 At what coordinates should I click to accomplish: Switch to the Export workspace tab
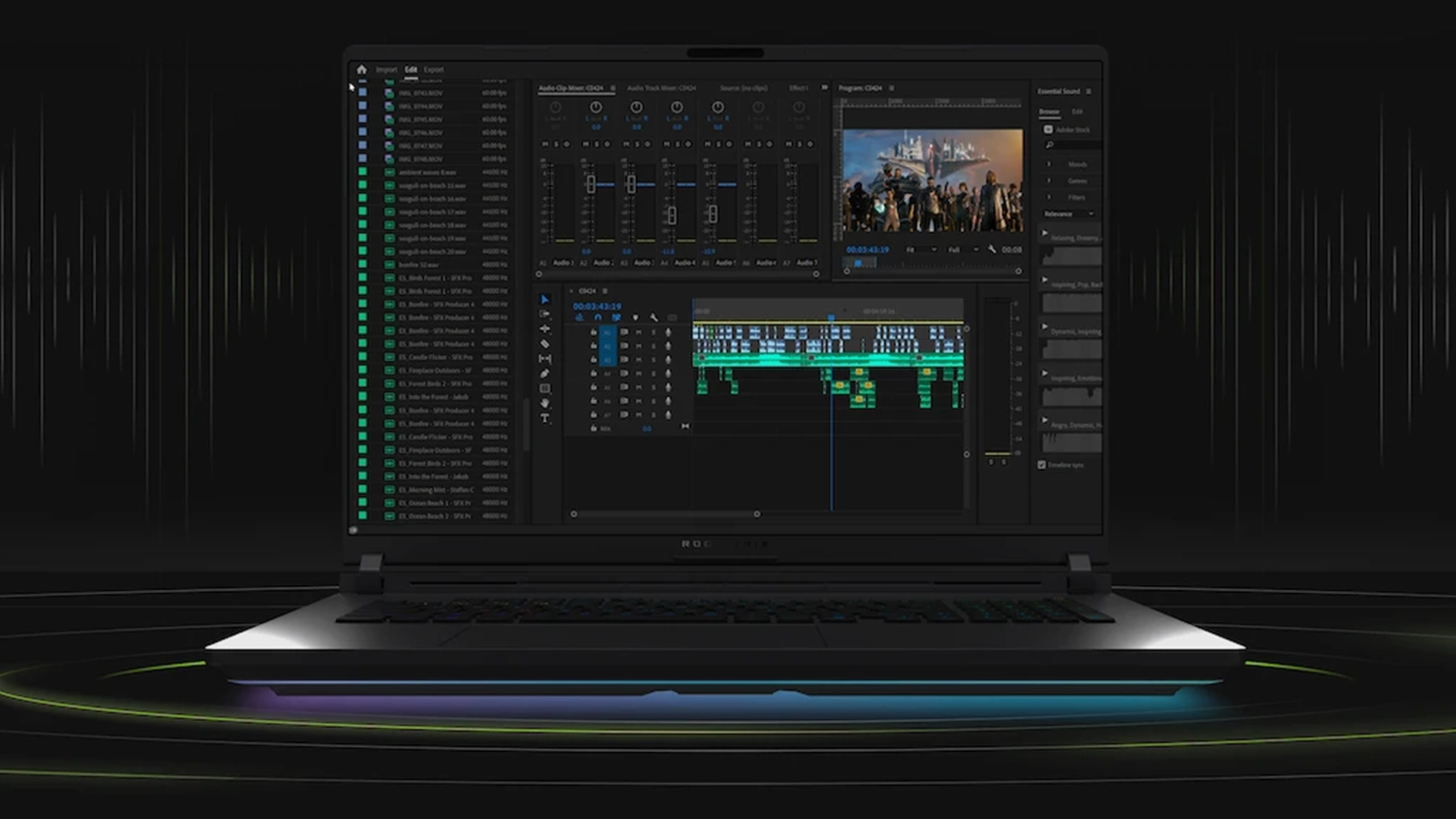(433, 70)
